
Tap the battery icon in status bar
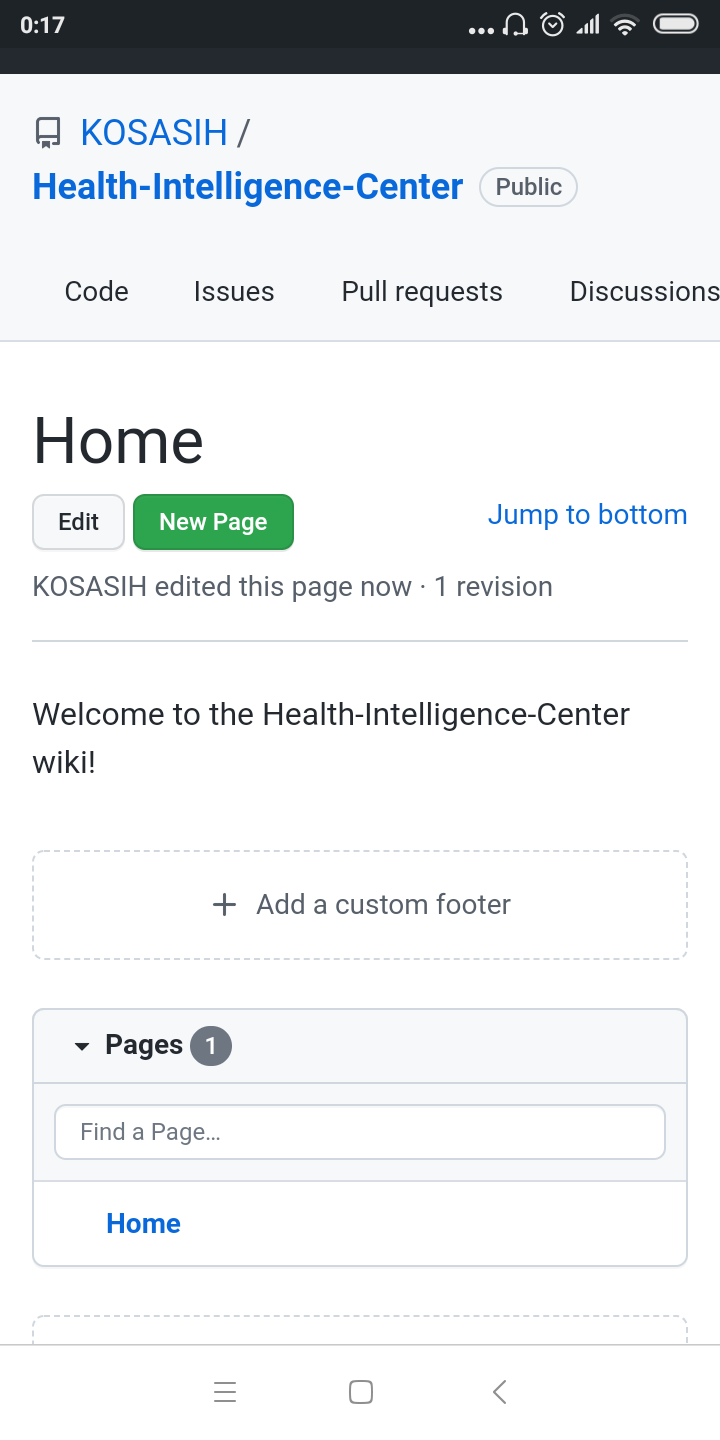[x=675, y=25]
